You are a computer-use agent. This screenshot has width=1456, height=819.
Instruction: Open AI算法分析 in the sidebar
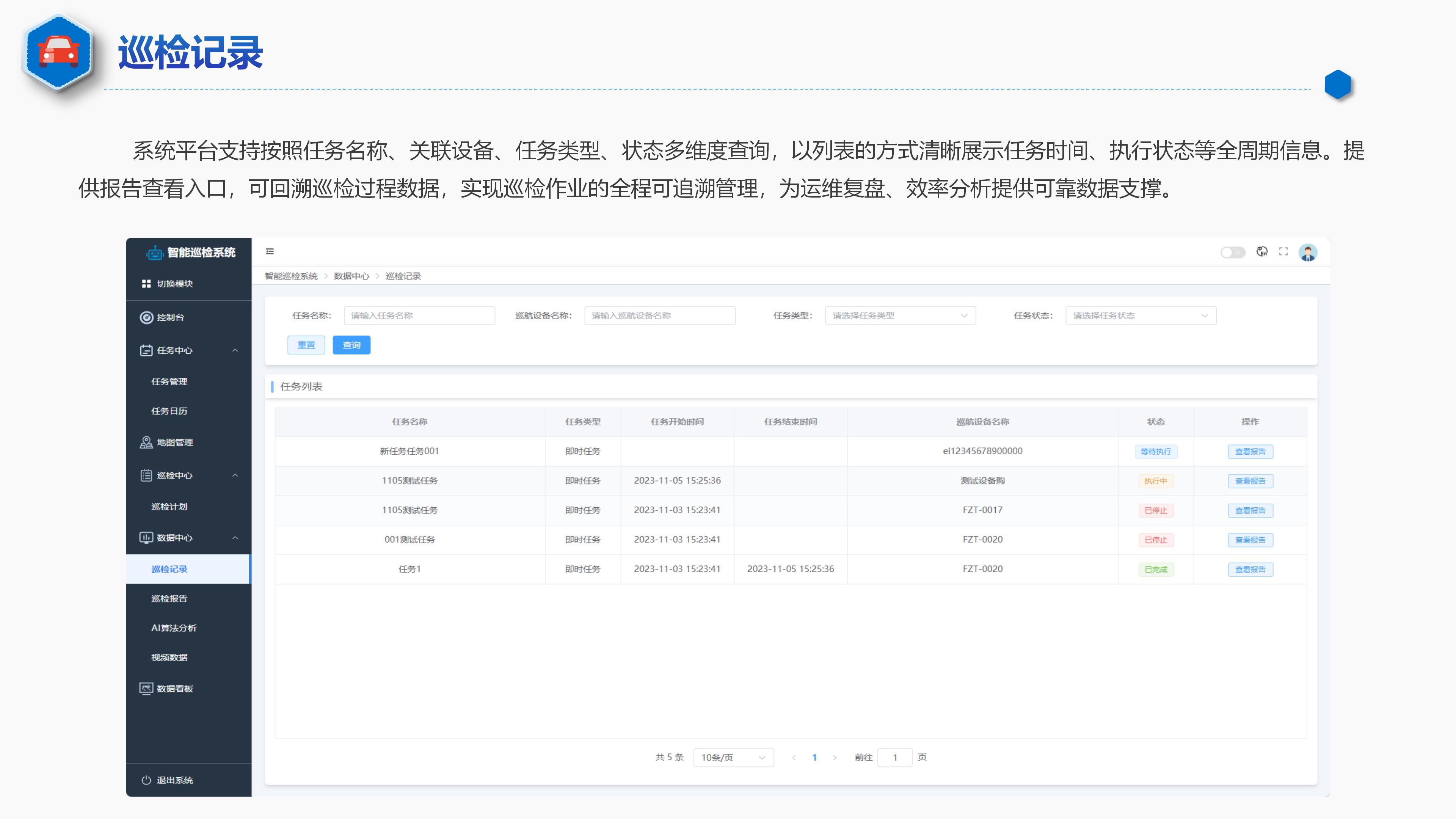point(174,628)
